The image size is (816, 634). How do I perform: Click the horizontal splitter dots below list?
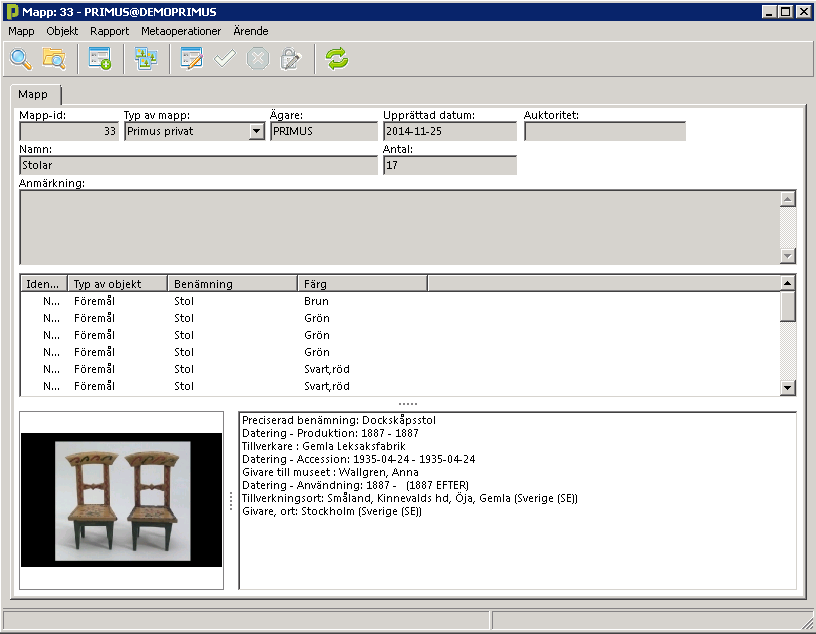click(407, 404)
